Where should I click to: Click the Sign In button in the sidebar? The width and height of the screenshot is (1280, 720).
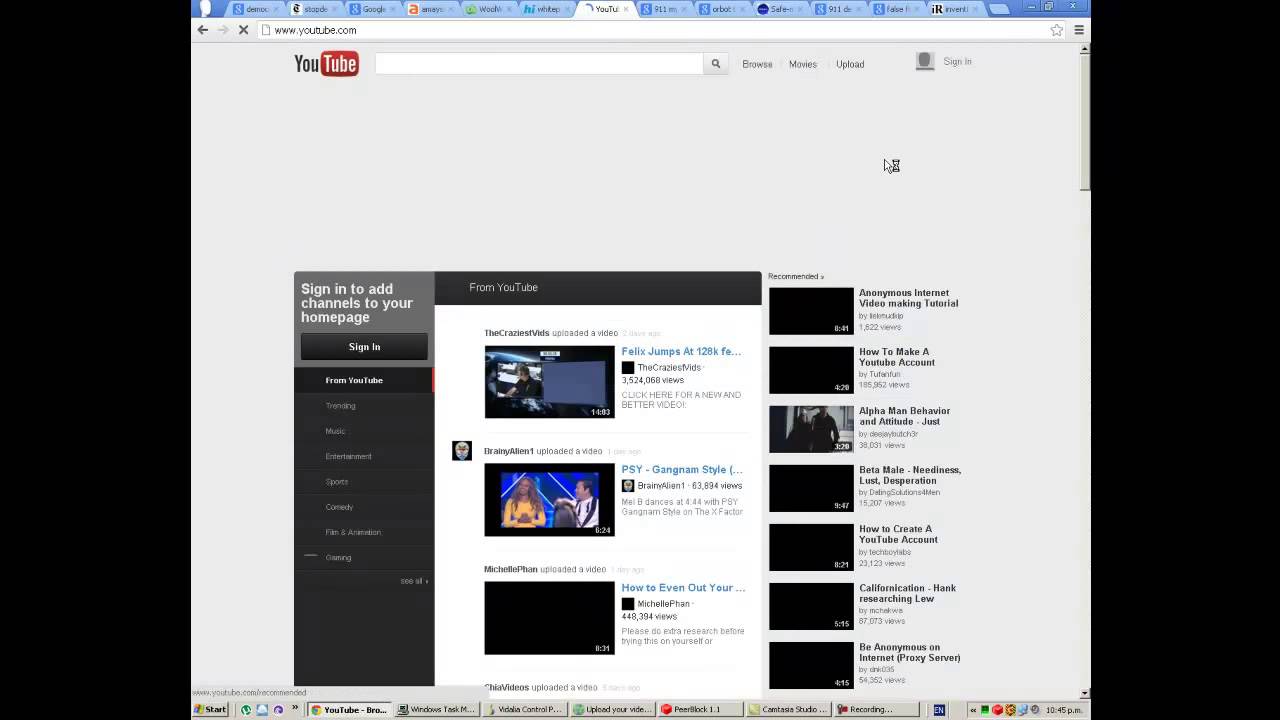pyautogui.click(x=364, y=346)
